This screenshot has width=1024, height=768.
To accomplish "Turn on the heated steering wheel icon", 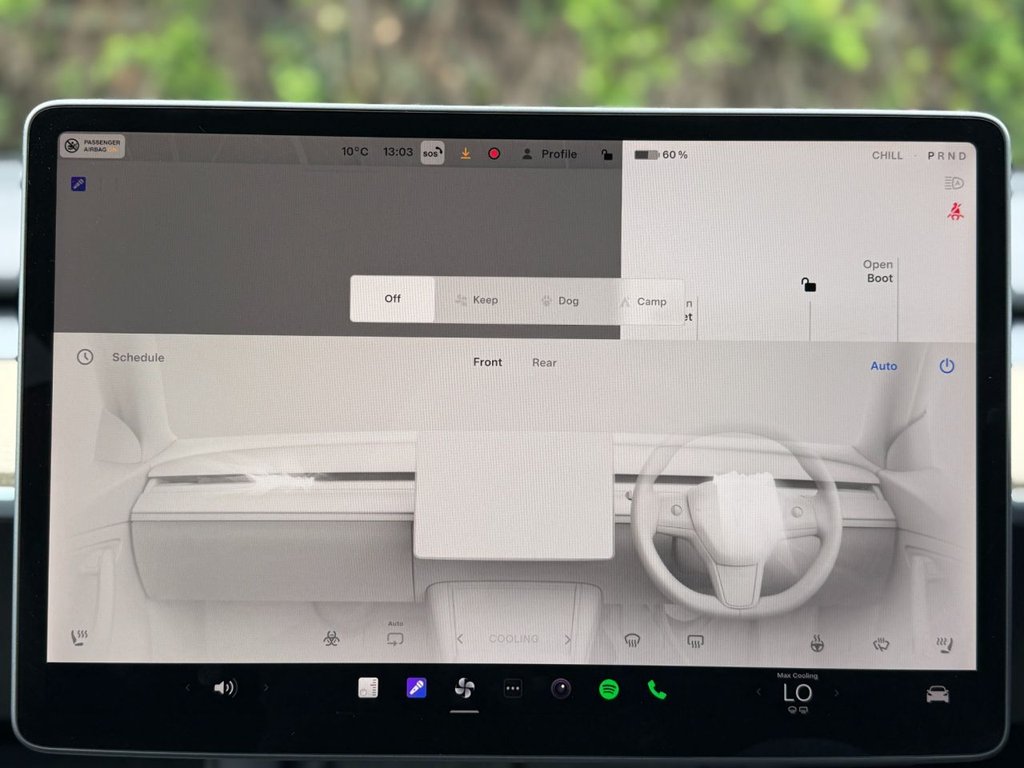I will click(x=819, y=641).
